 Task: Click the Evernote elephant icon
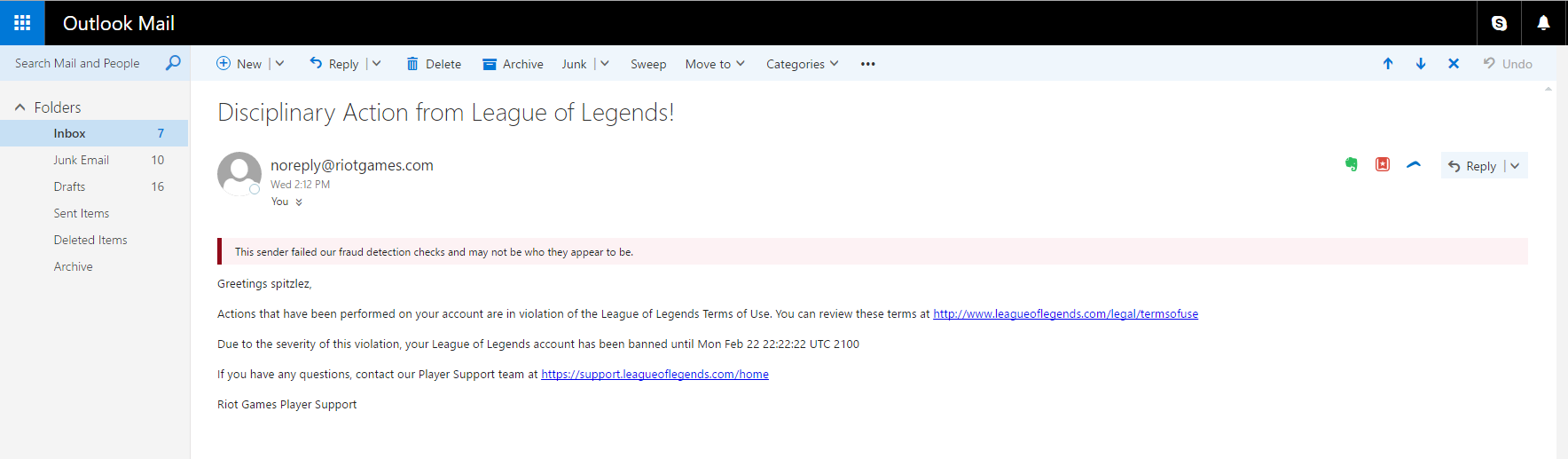pyautogui.click(x=1351, y=164)
